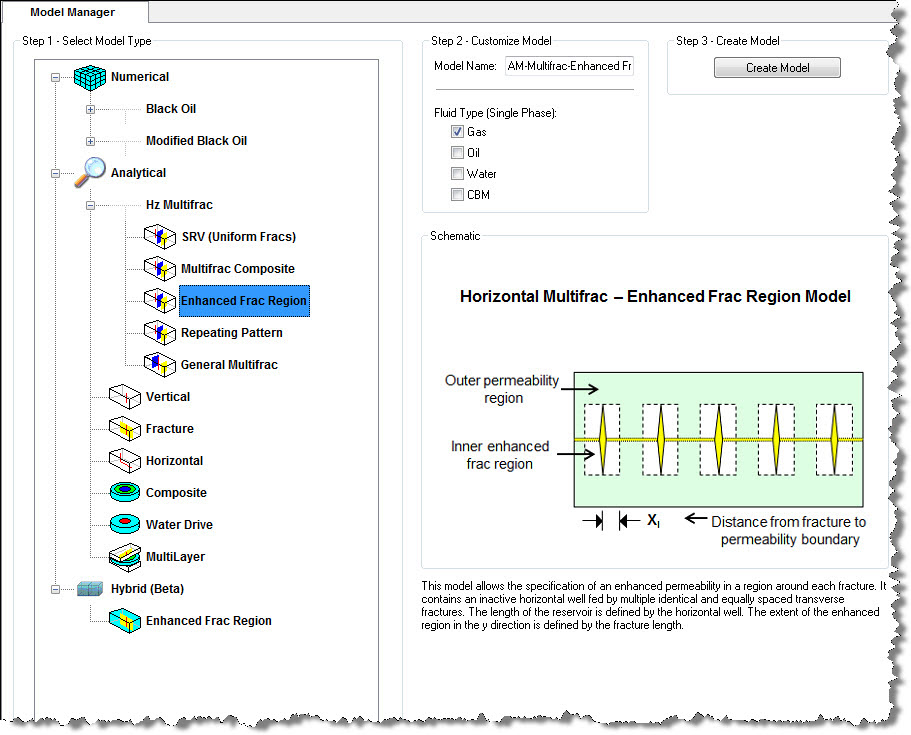Click the Numerical grid cube icon
Image resolution: width=911 pixels, height=735 pixels.
point(90,77)
